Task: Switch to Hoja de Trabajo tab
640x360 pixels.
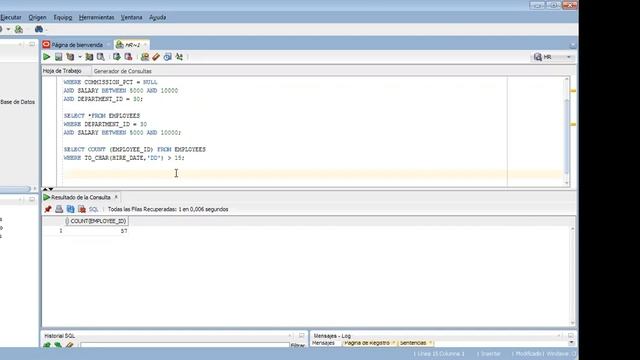Action: tap(62, 71)
